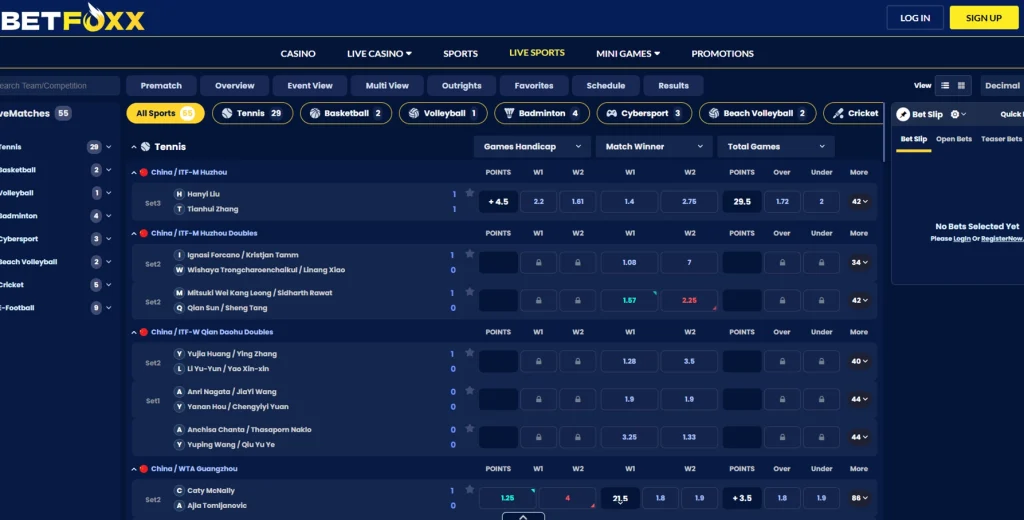Filter by Badminton sport chip
Viewport: 1024px width, 520px height.
point(541,113)
